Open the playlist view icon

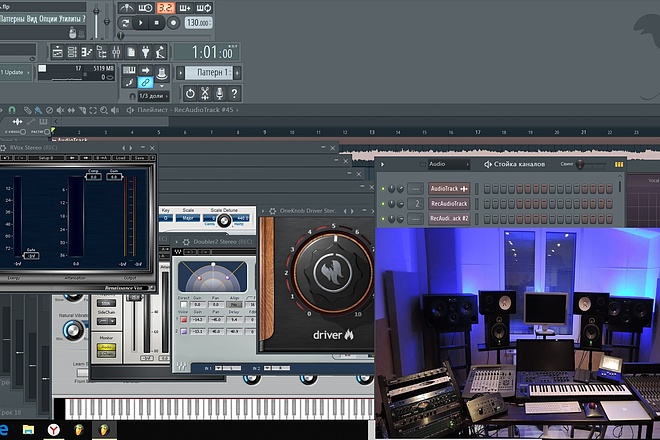(x=57, y=52)
